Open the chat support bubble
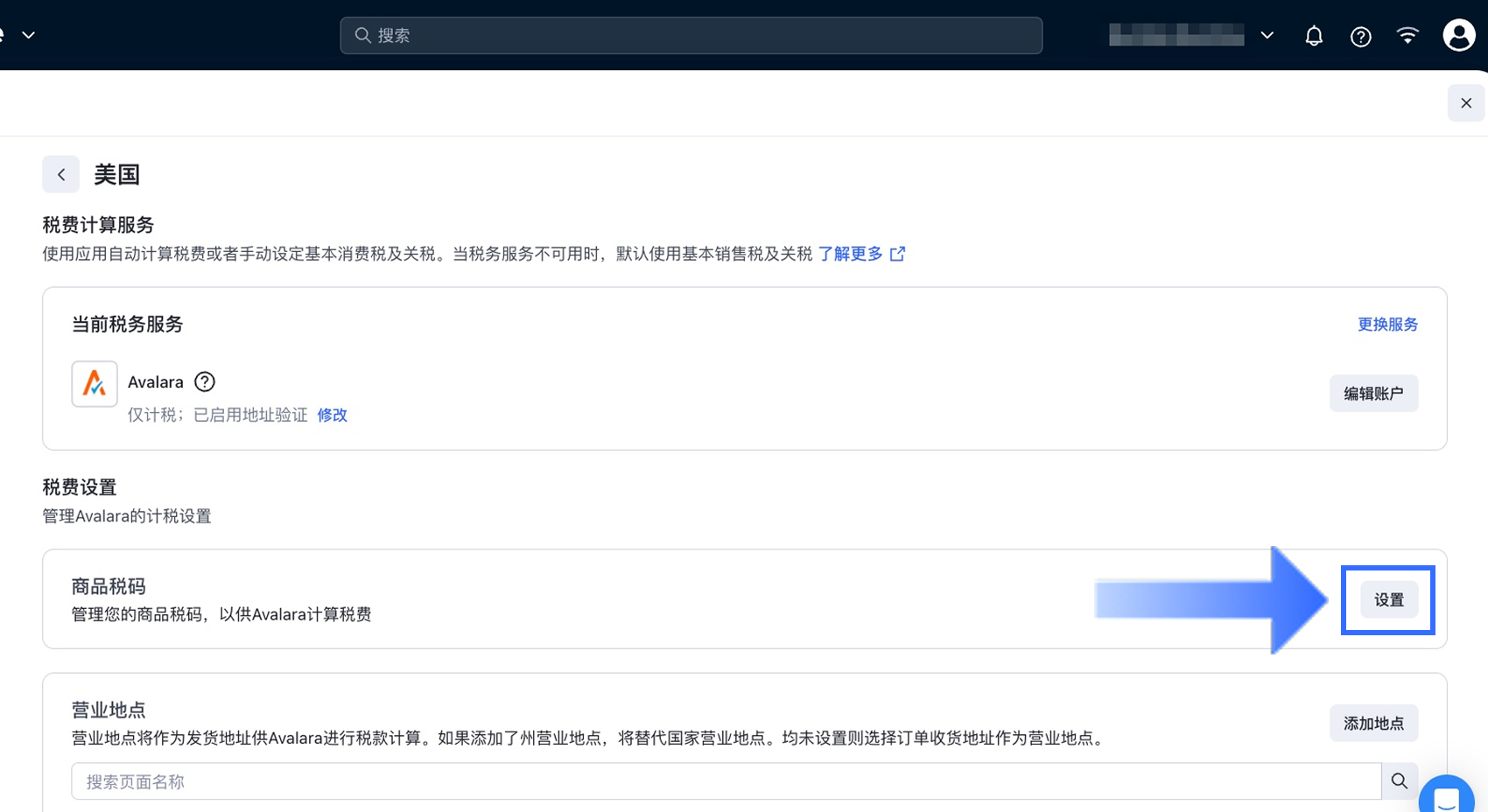Image resolution: width=1488 pixels, height=812 pixels. tap(1446, 797)
